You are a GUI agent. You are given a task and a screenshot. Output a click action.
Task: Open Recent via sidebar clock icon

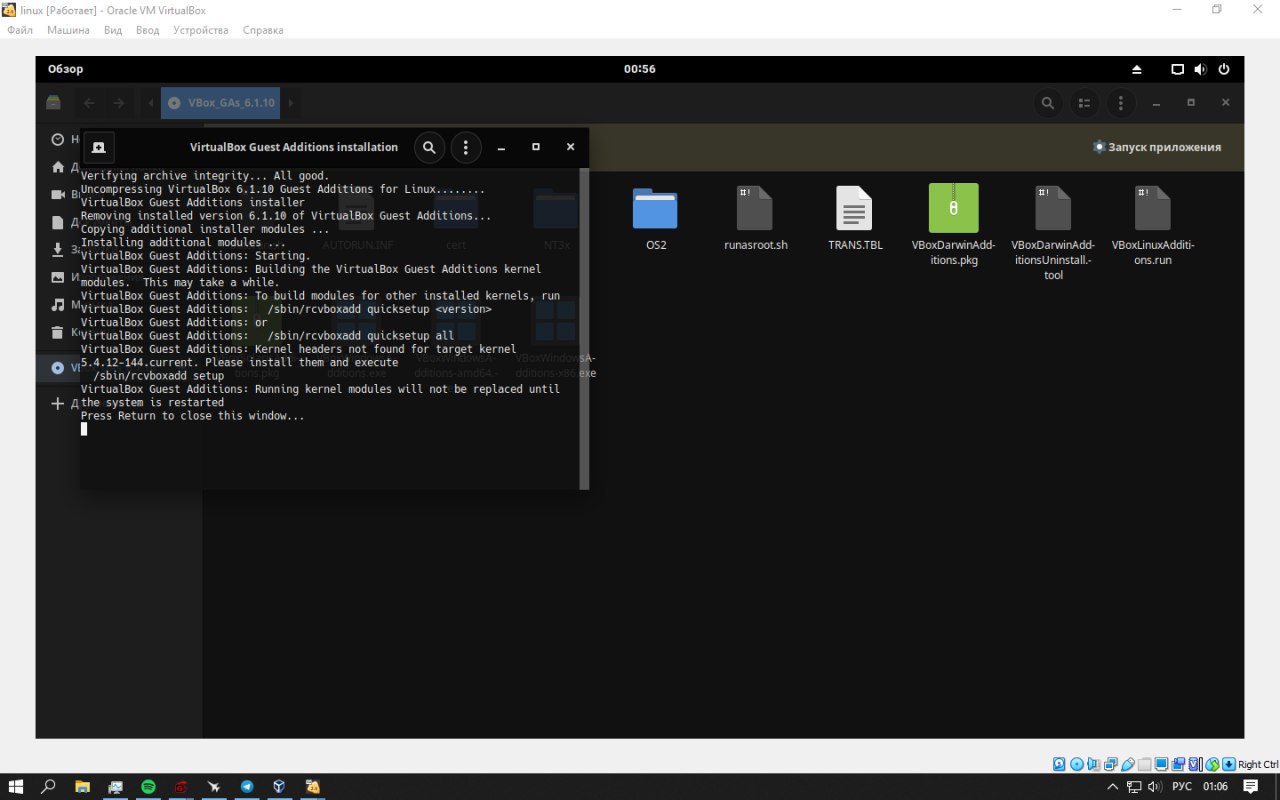pyautogui.click(x=58, y=139)
